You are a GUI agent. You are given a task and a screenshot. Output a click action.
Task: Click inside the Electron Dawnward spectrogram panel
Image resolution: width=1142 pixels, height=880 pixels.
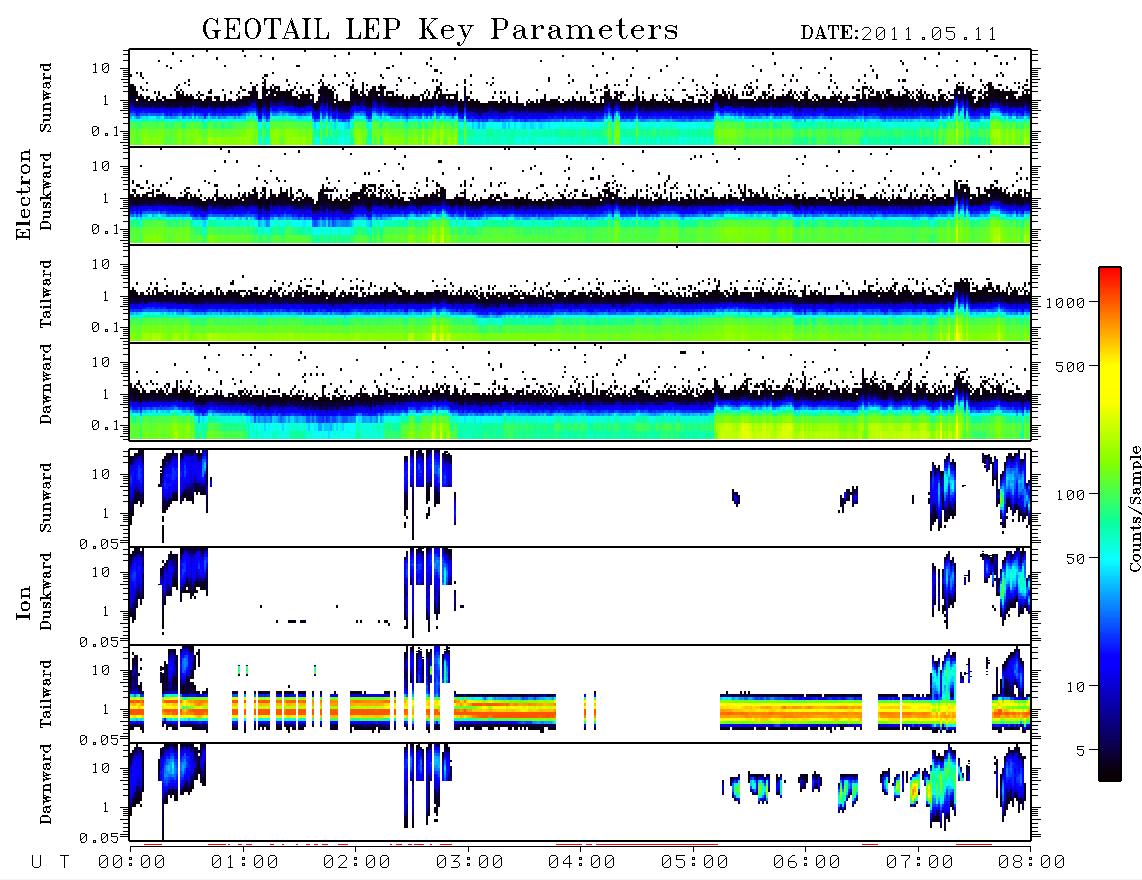pos(580,391)
